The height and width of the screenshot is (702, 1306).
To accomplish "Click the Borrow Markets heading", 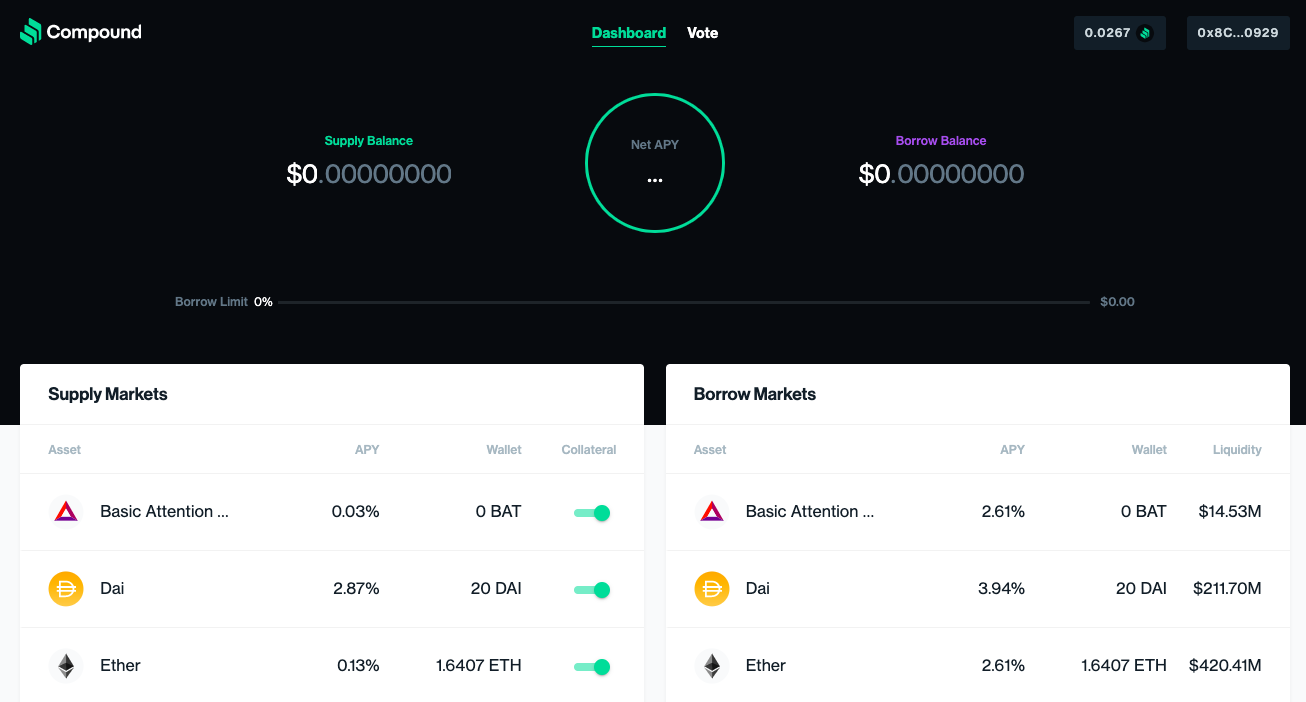I will 755,394.
